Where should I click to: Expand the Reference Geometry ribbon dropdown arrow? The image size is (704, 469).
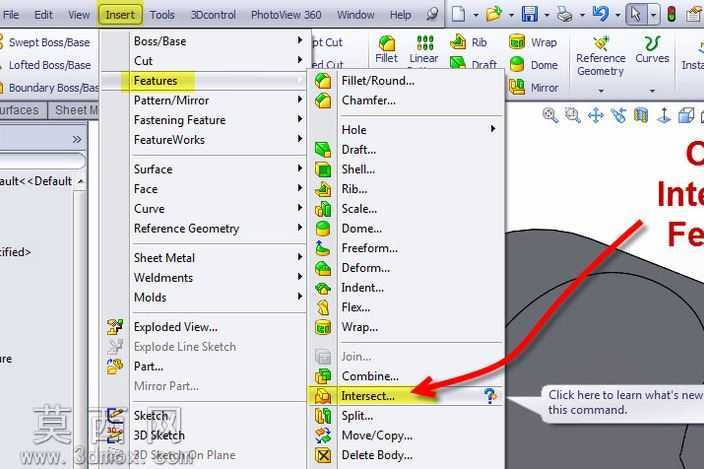point(601,91)
